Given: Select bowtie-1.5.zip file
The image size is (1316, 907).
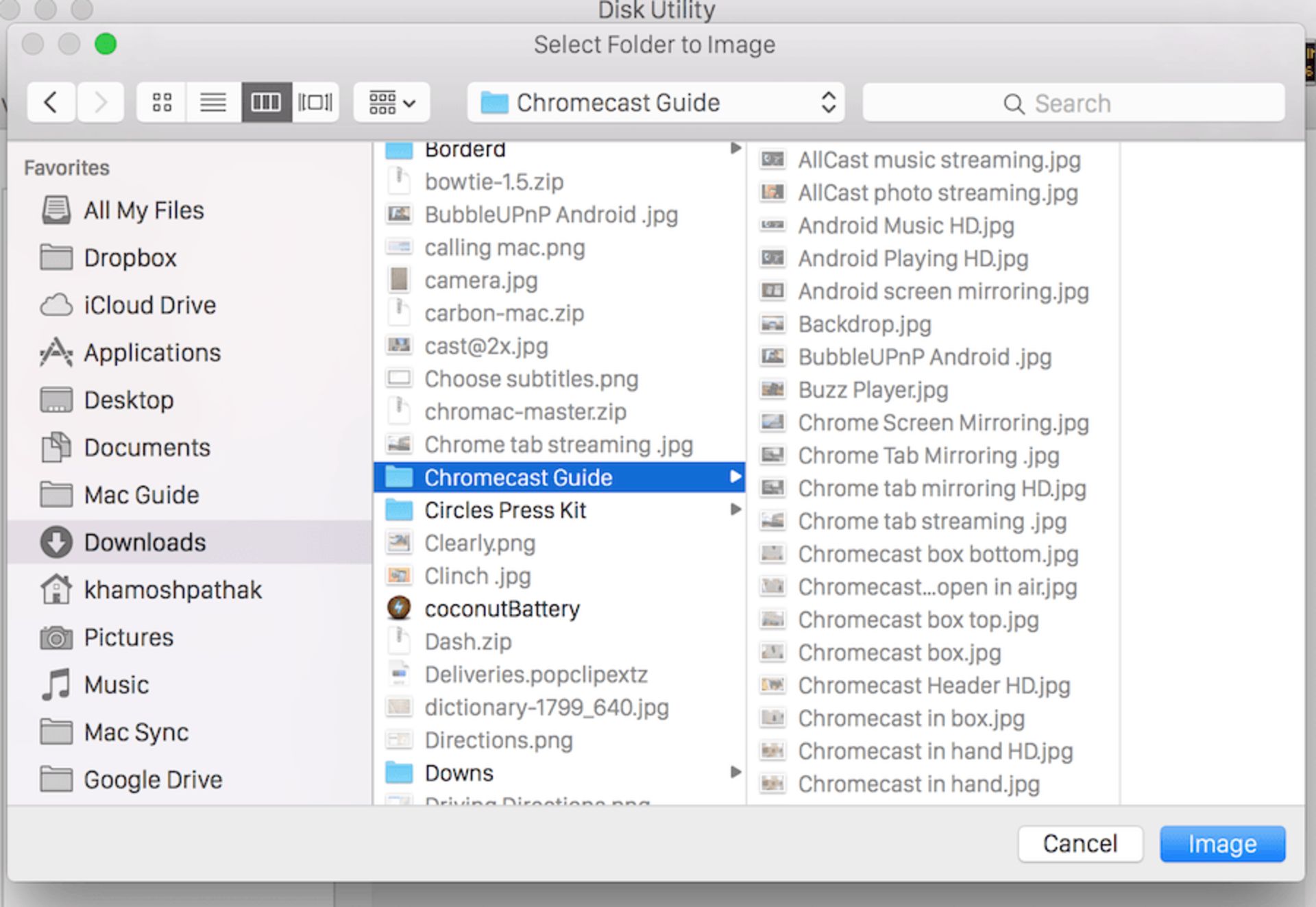Looking at the screenshot, I should click(x=559, y=182).
